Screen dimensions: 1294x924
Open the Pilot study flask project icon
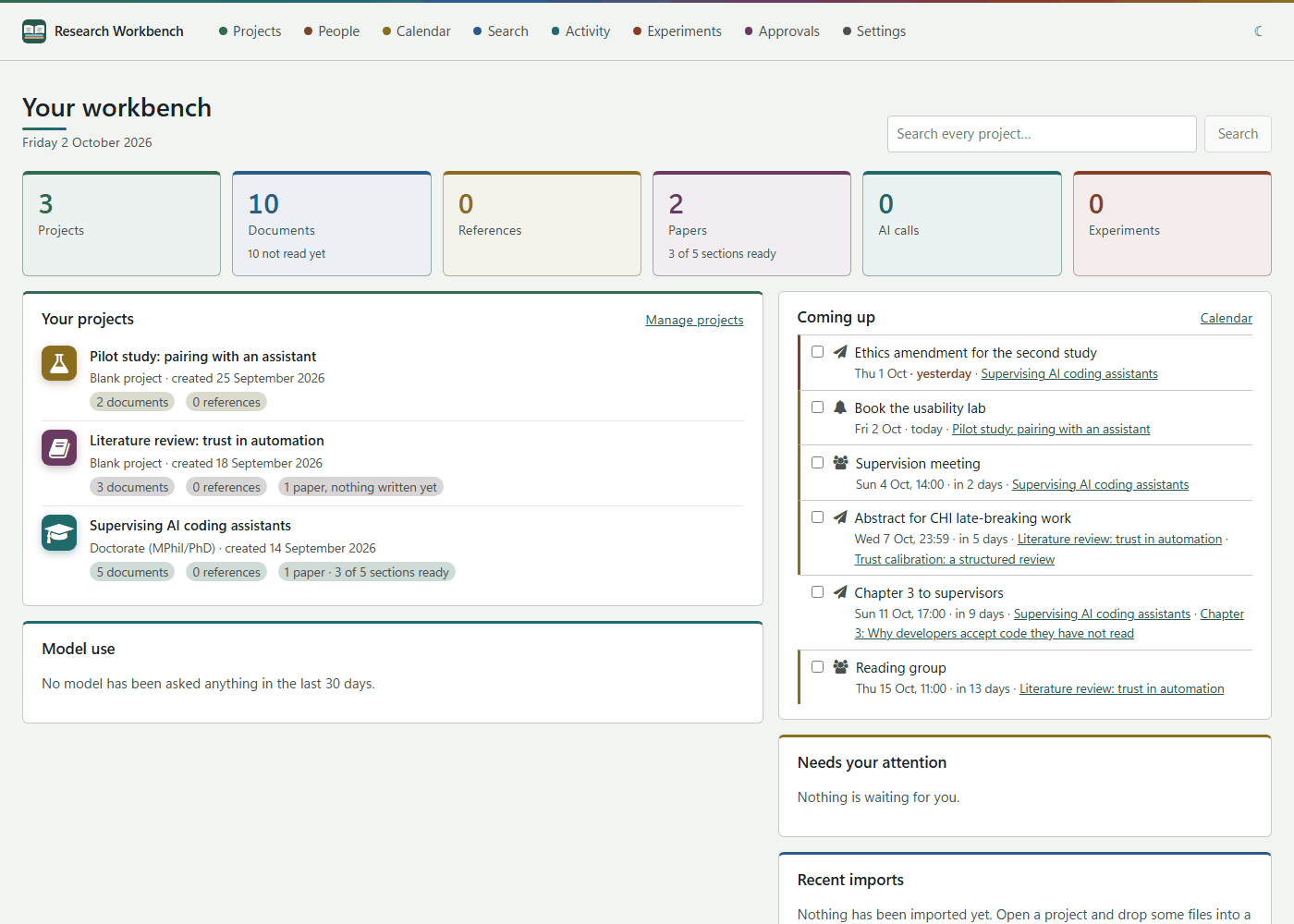[x=59, y=363]
